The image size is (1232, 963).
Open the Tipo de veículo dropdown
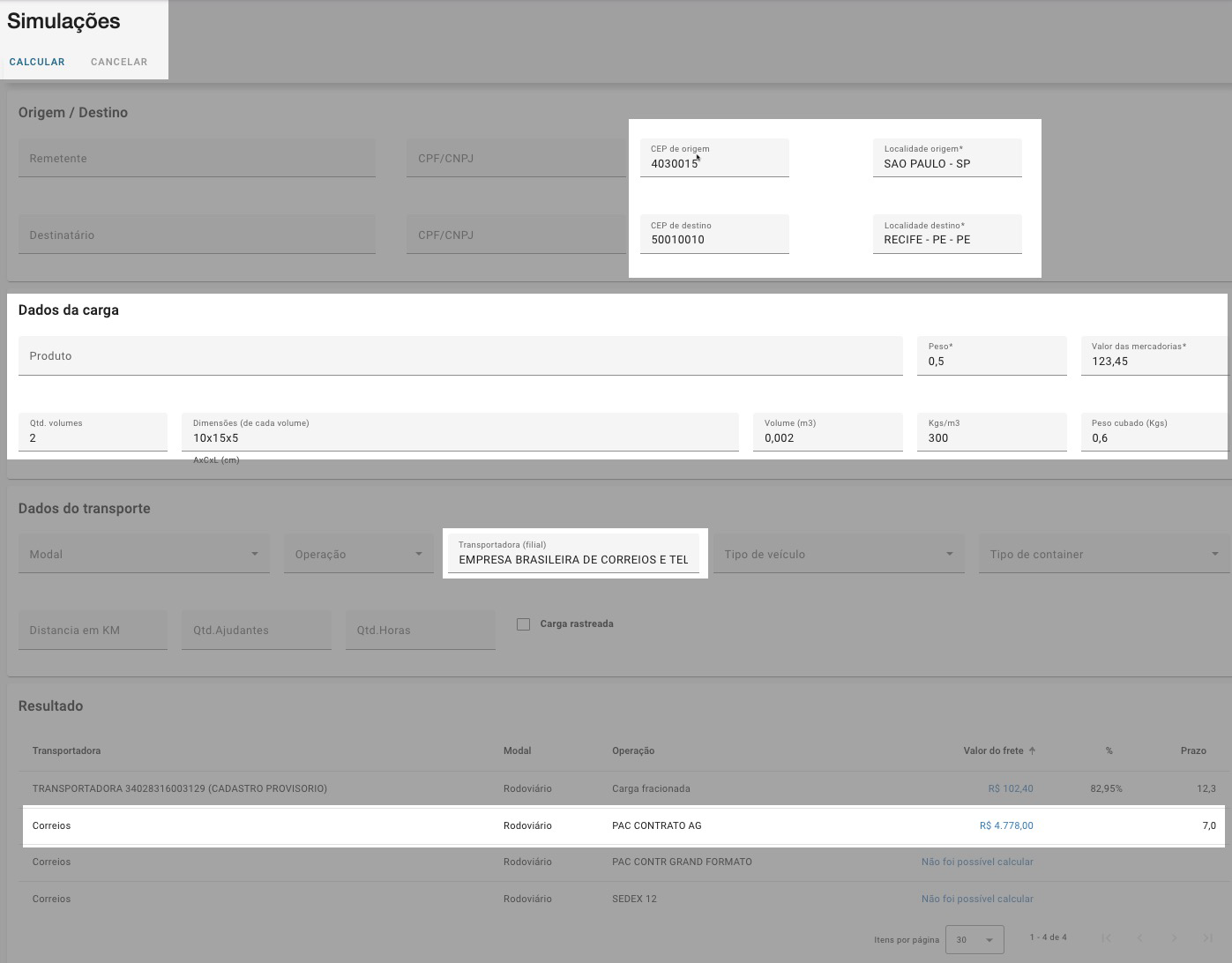839,554
